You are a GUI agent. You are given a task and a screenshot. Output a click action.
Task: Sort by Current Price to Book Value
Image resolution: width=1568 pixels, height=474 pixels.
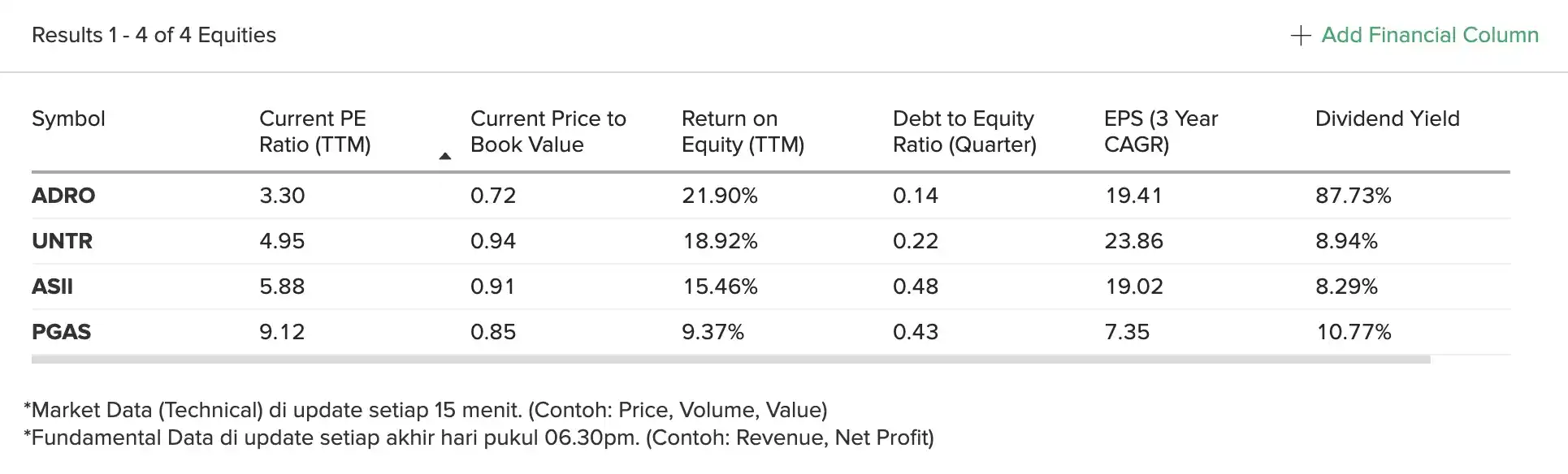click(x=548, y=131)
